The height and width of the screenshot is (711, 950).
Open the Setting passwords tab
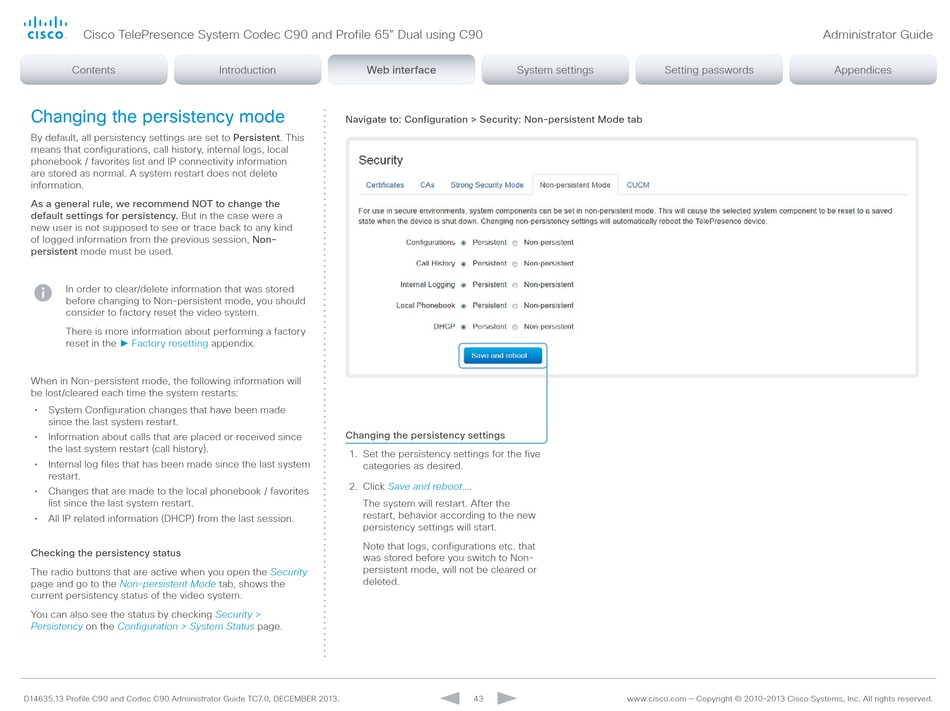[x=709, y=70]
